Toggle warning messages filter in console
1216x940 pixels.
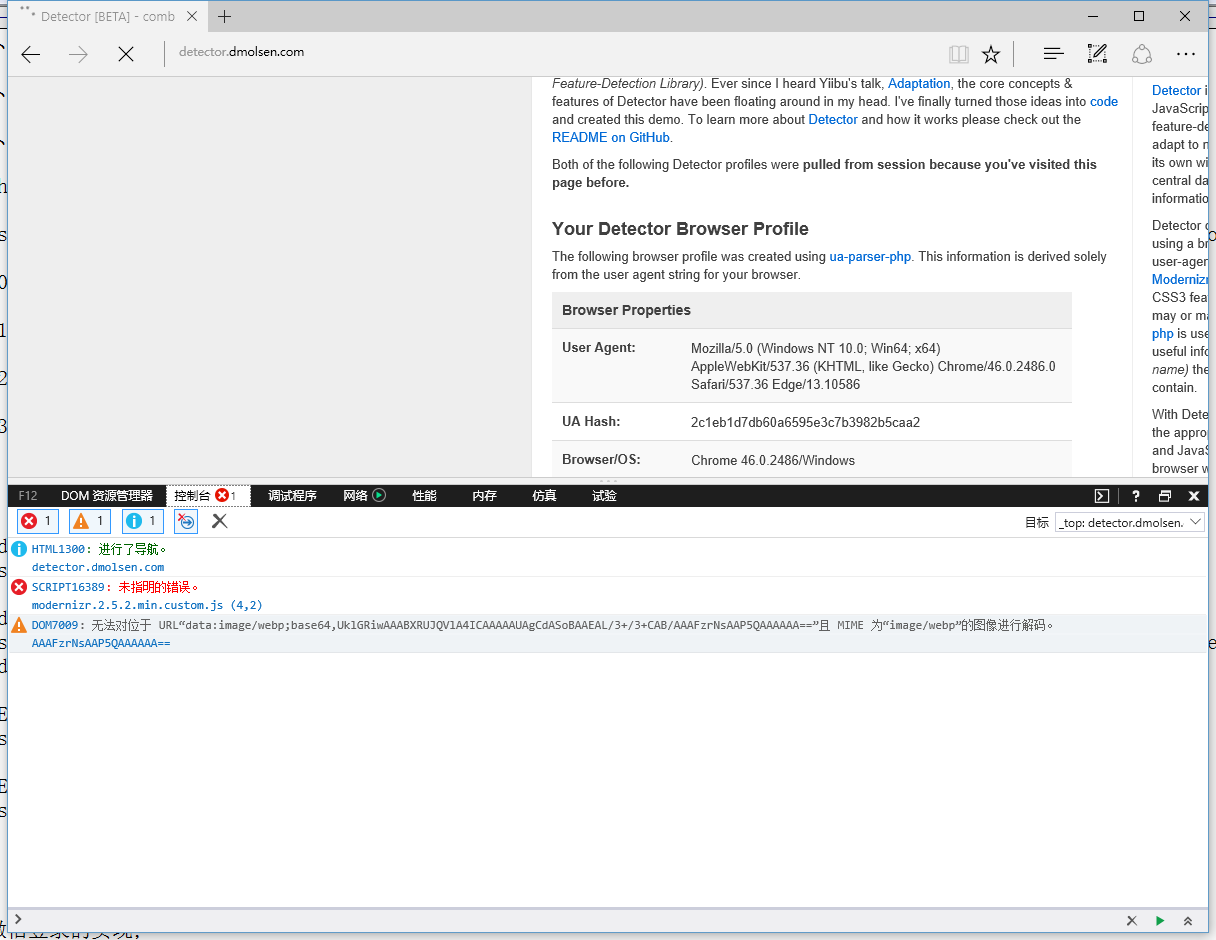pyautogui.click(x=90, y=521)
